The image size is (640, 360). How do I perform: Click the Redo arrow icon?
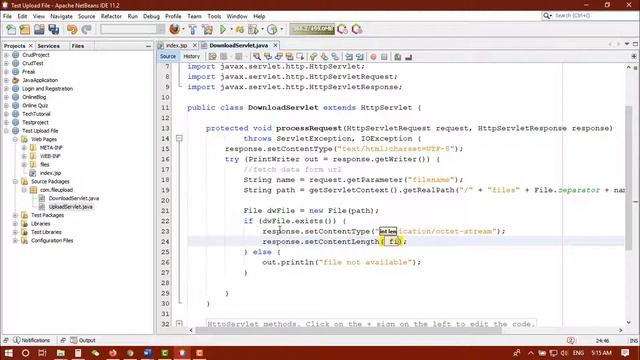tap(86, 29)
